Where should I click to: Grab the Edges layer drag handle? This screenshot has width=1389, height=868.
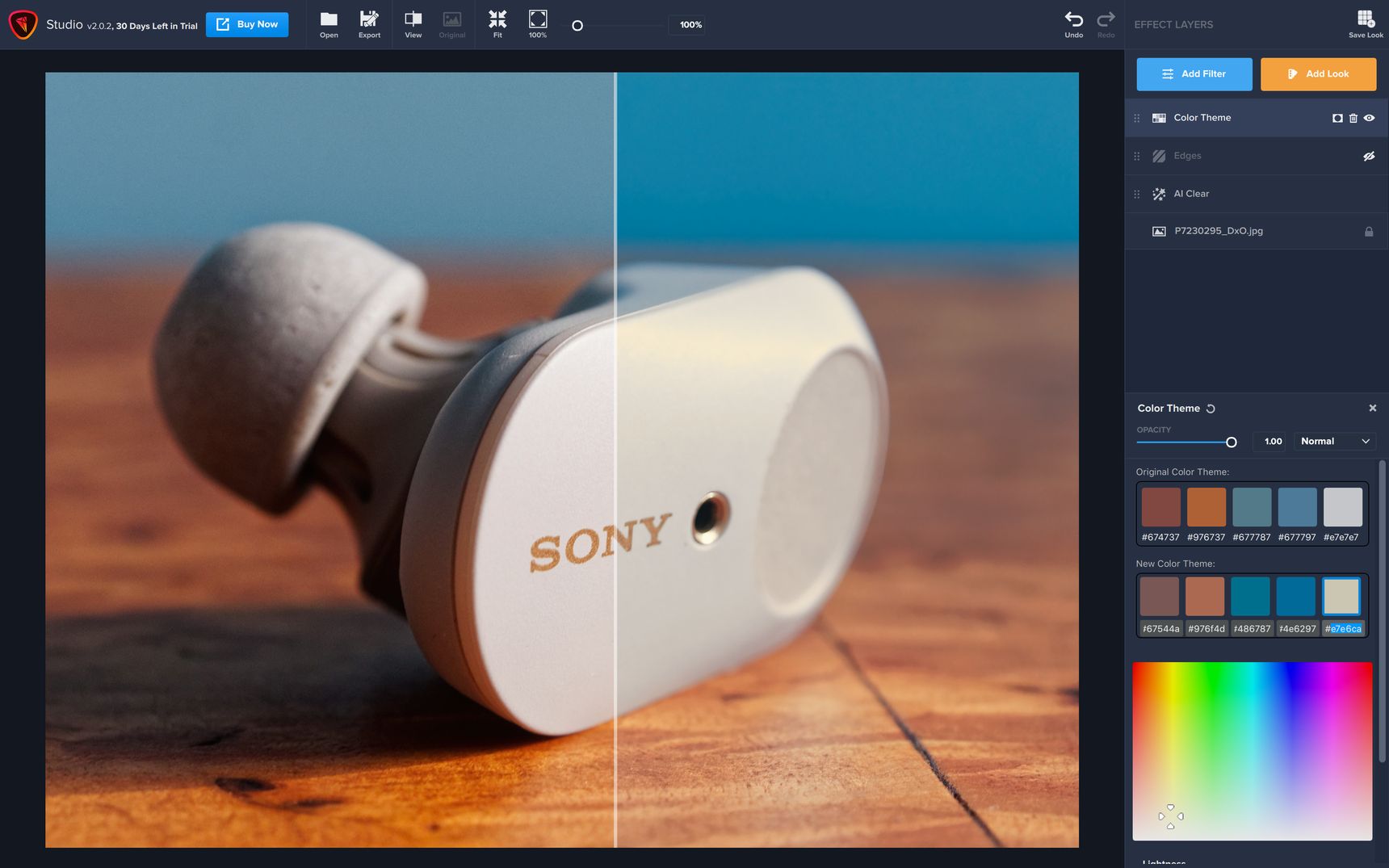[x=1137, y=156]
